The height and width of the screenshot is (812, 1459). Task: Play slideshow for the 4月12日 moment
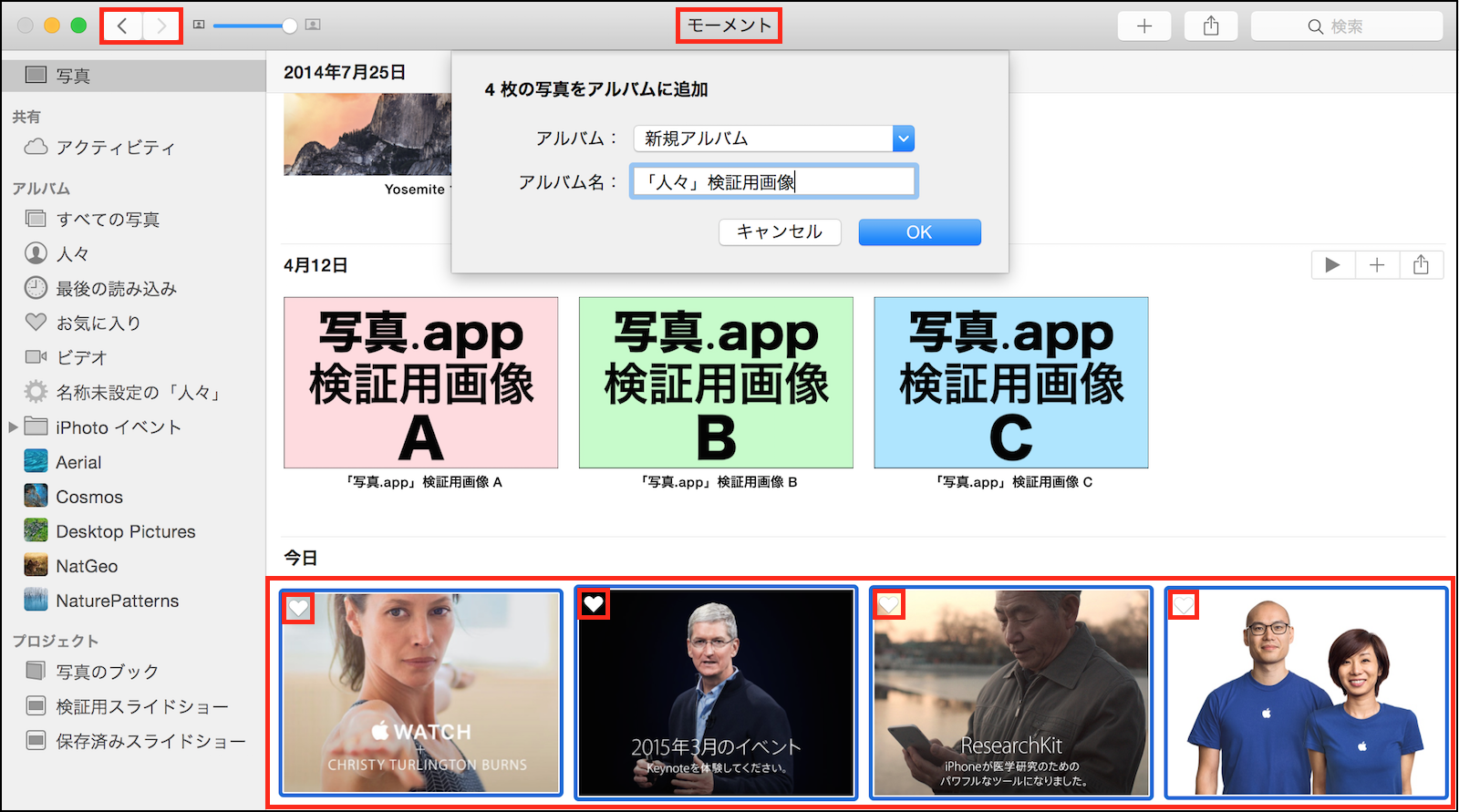pos(1333,265)
